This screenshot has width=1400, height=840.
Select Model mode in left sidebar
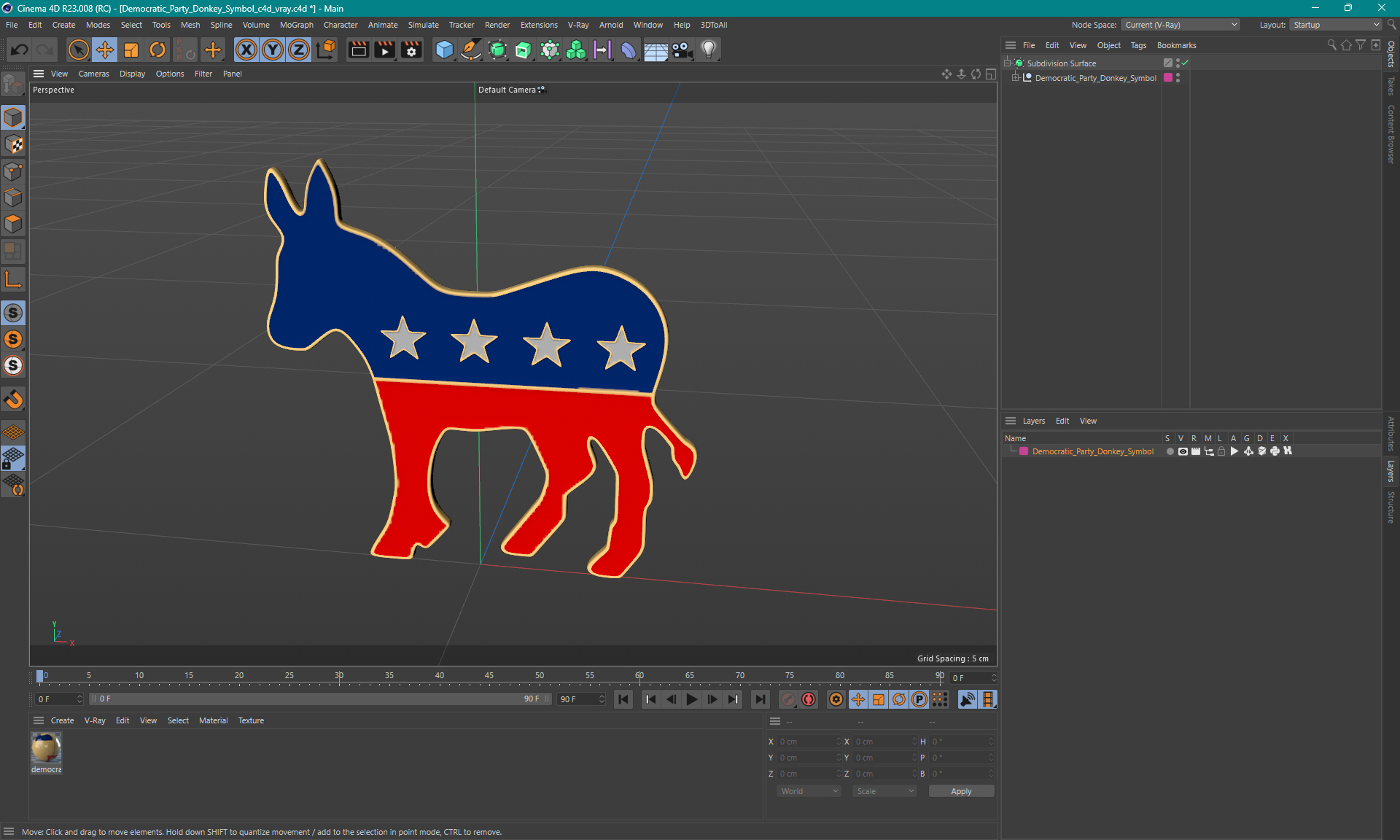13,117
